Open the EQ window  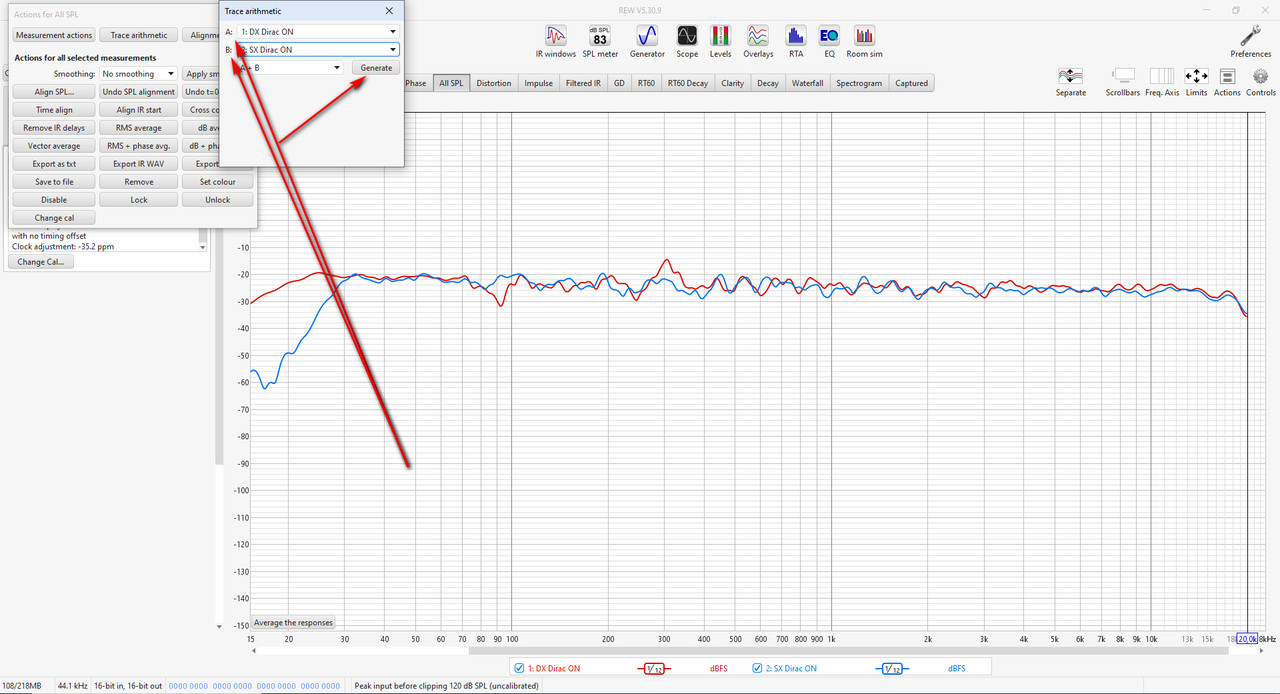pos(829,41)
